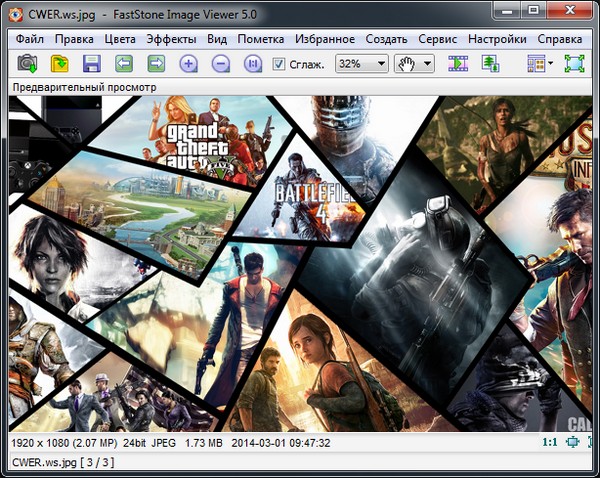
Task: Click the acquire from camera/scanner icon
Action: [27, 64]
